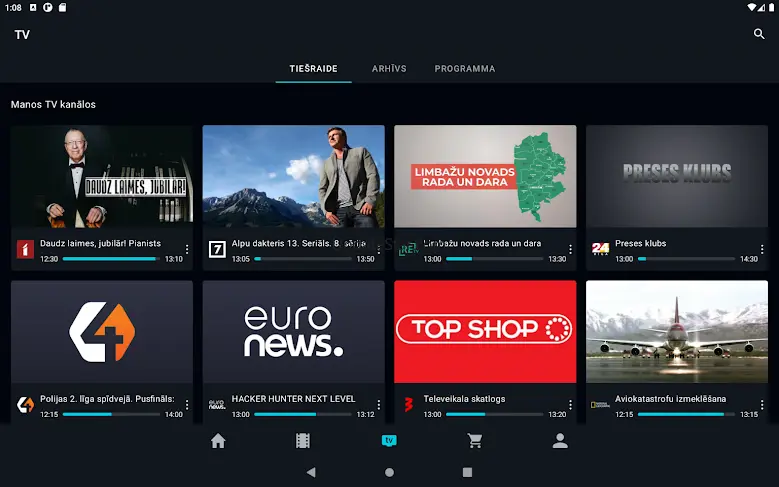
Task: Switch to the ARHĪVS tab
Action: pyautogui.click(x=389, y=69)
